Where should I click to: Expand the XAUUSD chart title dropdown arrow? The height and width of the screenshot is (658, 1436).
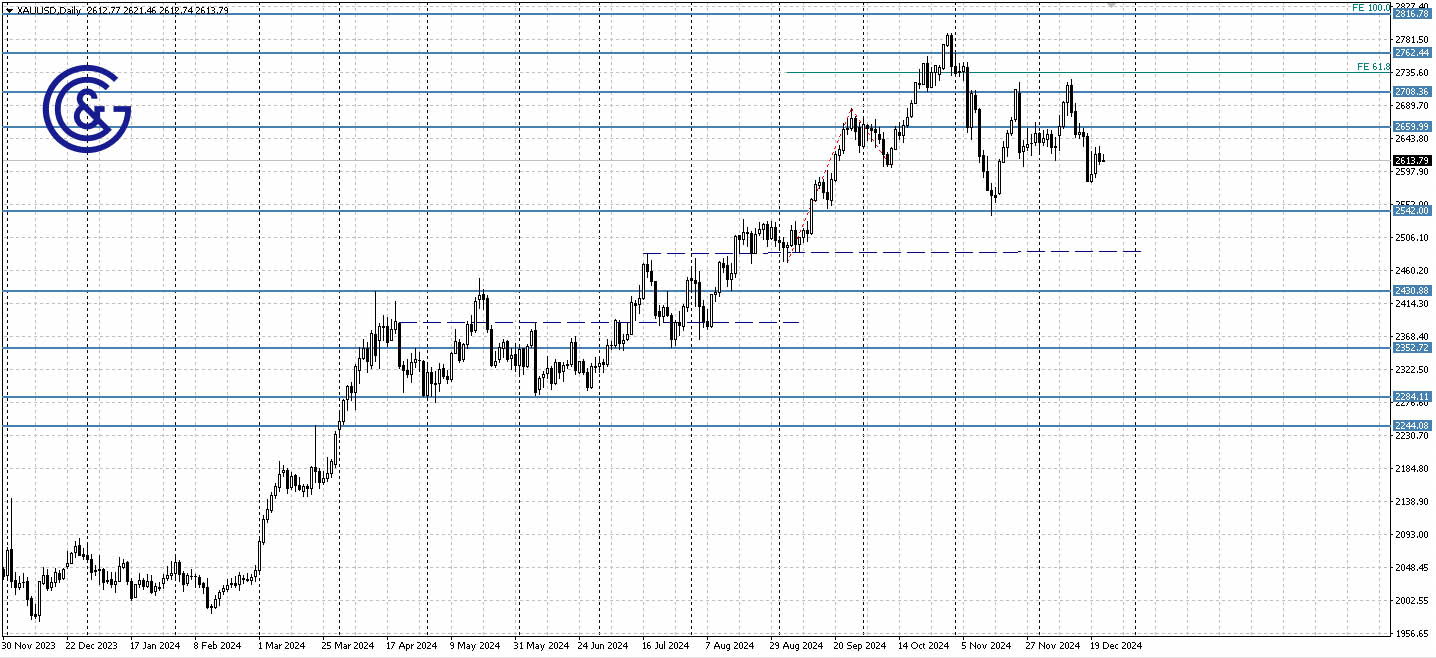(8, 7)
